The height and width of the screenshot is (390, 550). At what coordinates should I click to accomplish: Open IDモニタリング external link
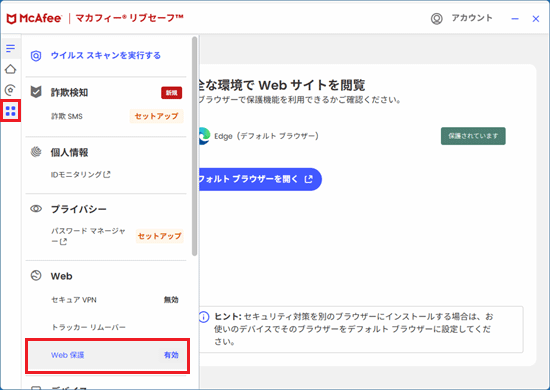tap(81, 174)
